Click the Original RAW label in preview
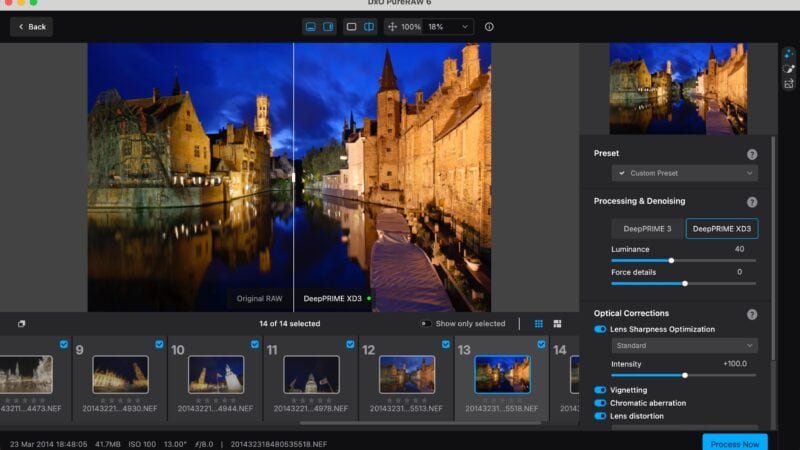 point(259,298)
